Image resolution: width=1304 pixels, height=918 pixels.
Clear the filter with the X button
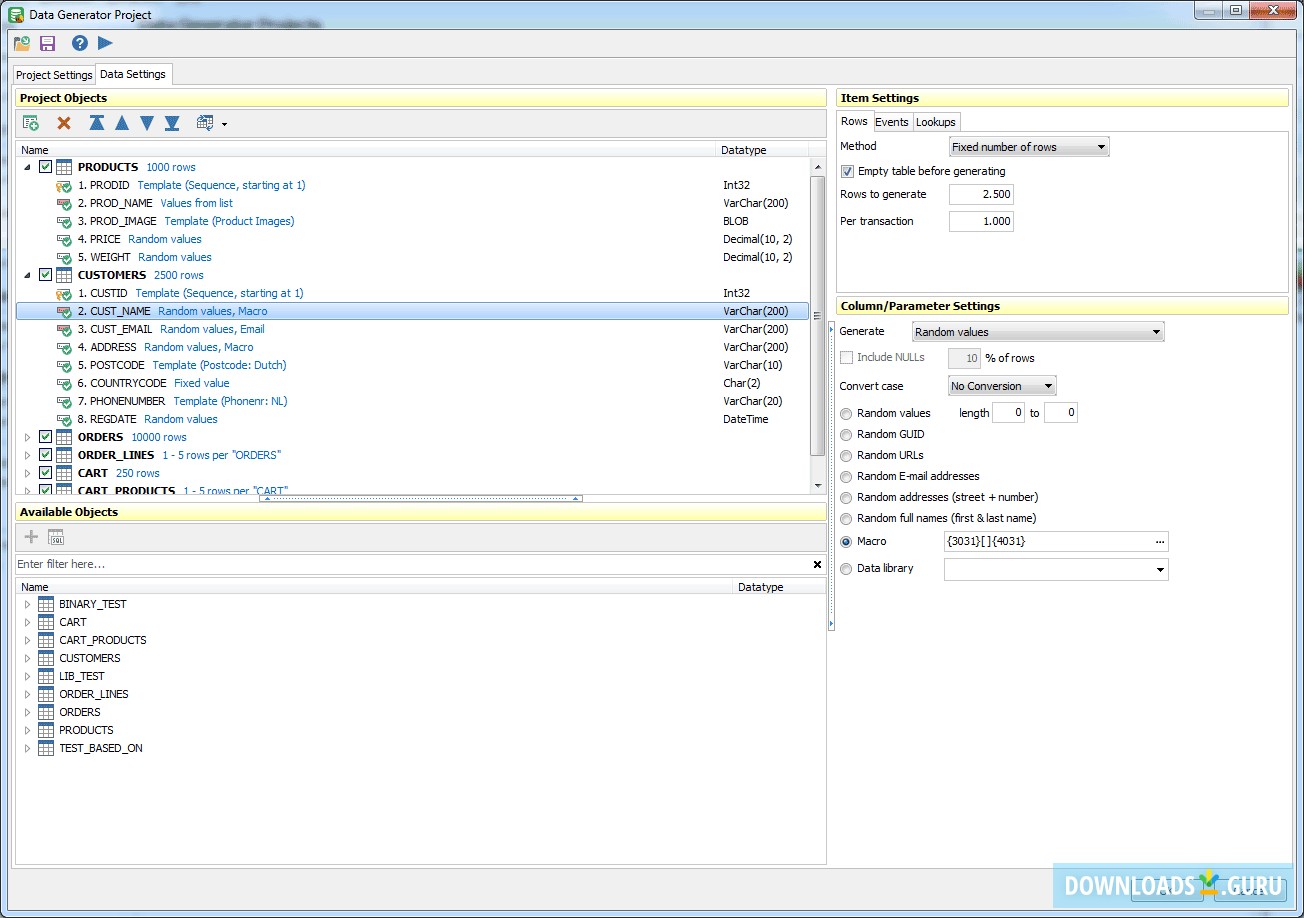pos(817,565)
